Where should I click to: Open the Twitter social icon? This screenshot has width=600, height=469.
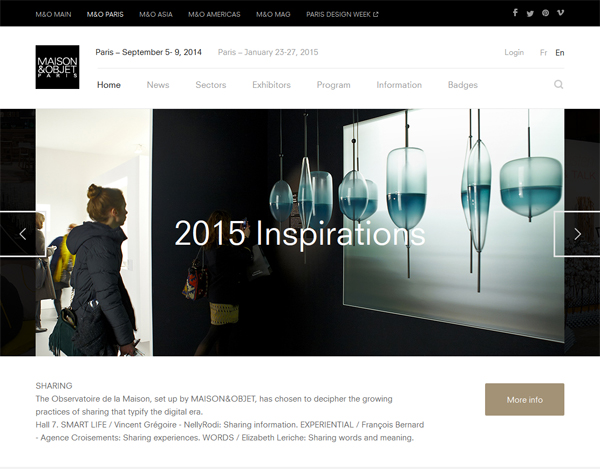click(x=530, y=14)
